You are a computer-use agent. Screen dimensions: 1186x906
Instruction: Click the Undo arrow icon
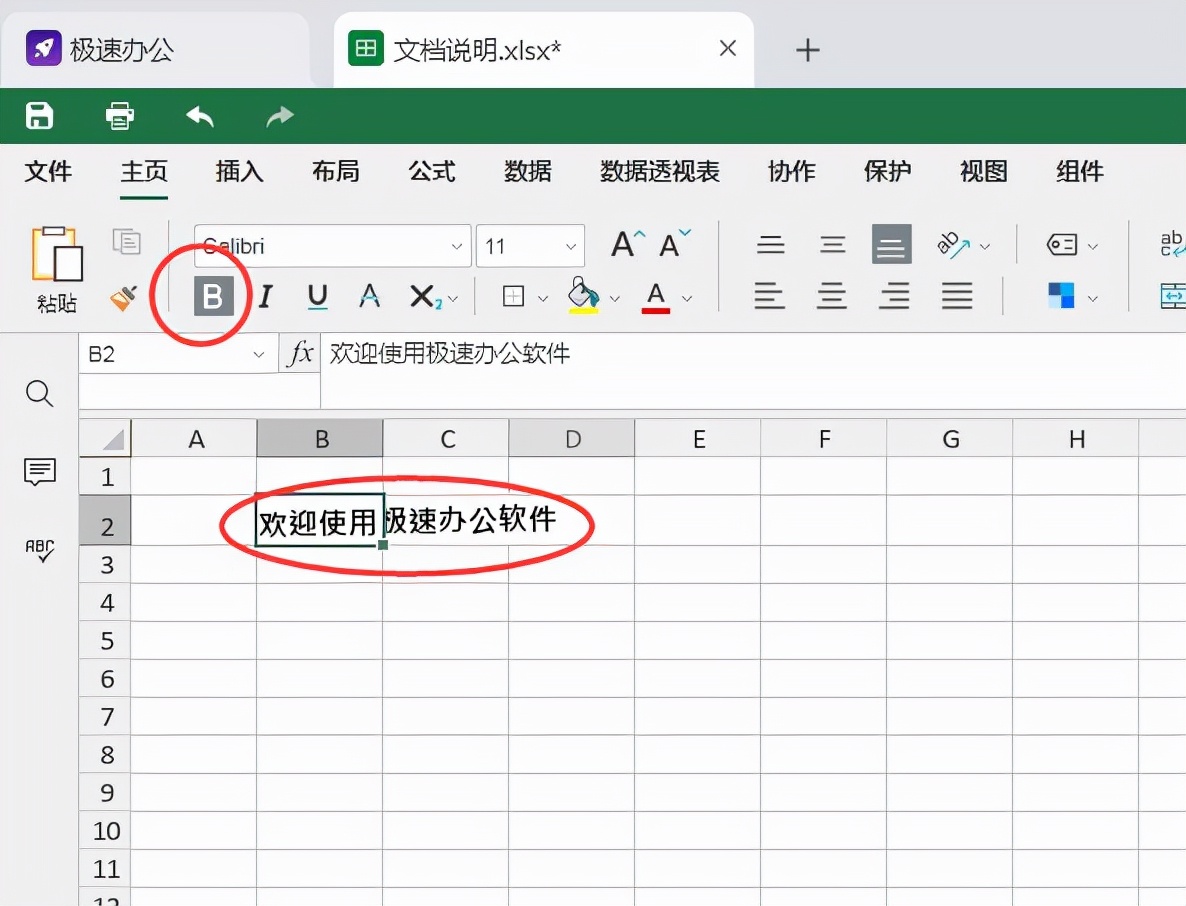199,116
